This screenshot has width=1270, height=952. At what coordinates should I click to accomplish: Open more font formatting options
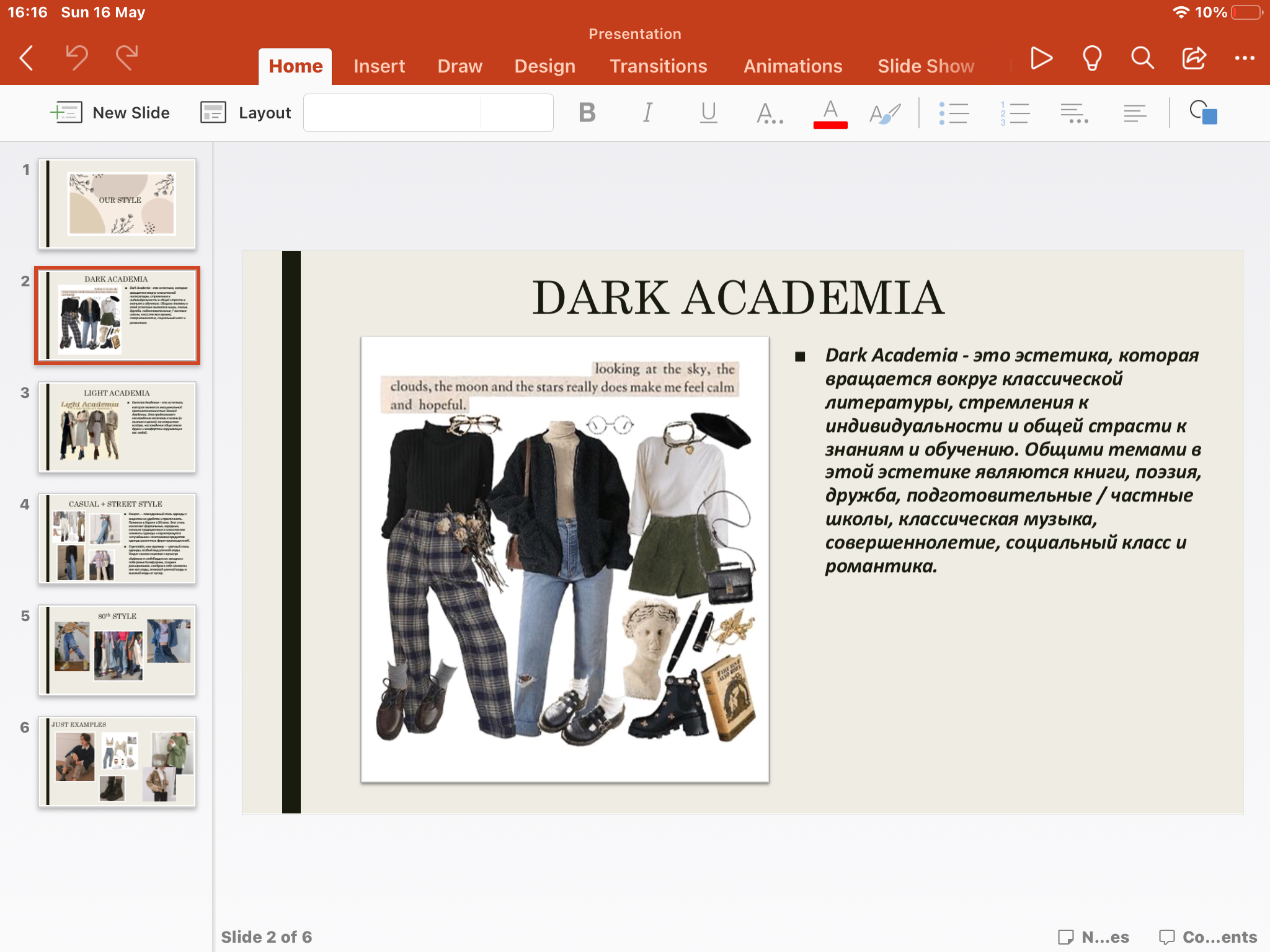770,113
